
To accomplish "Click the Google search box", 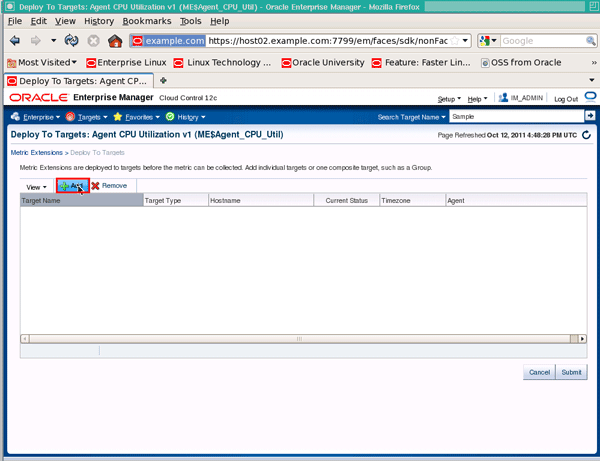I will coord(543,41).
